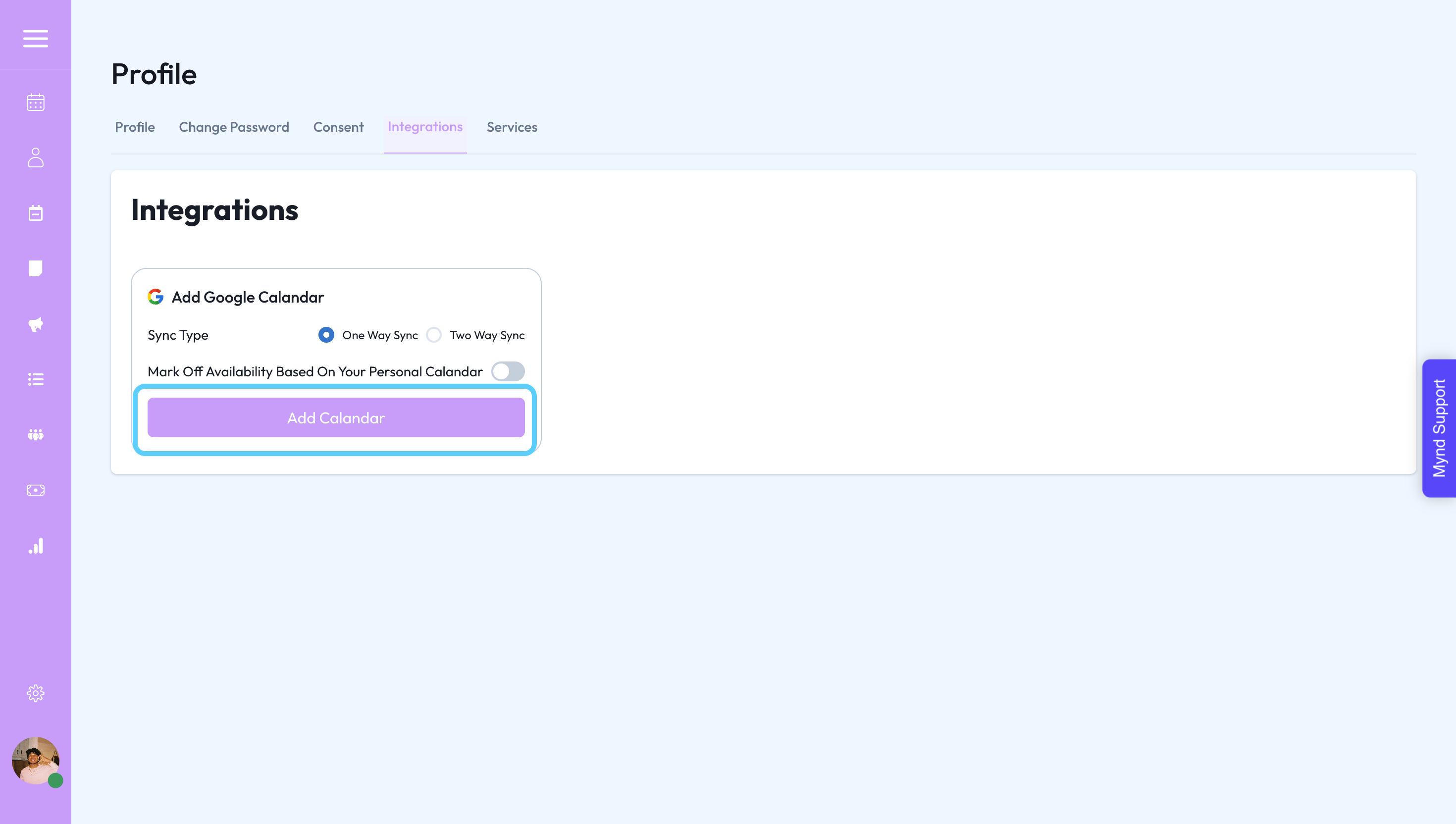The image size is (1456, 824).
Task: Open the megaphone sidebar icon
Action: [35, 324]
